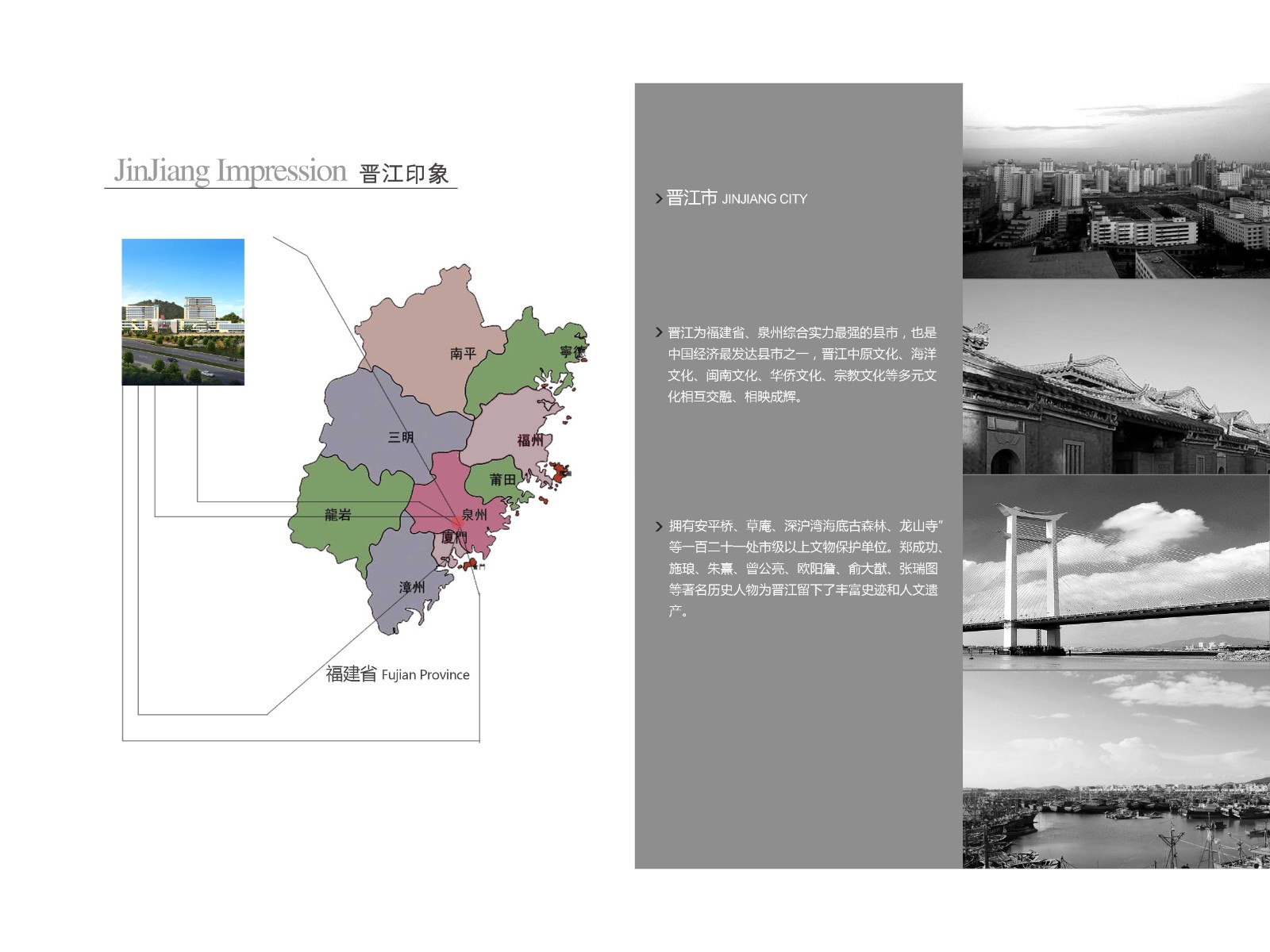Screen dimensions: 1270x952
Task: Click the 廈門 region label
Action: 454,537
